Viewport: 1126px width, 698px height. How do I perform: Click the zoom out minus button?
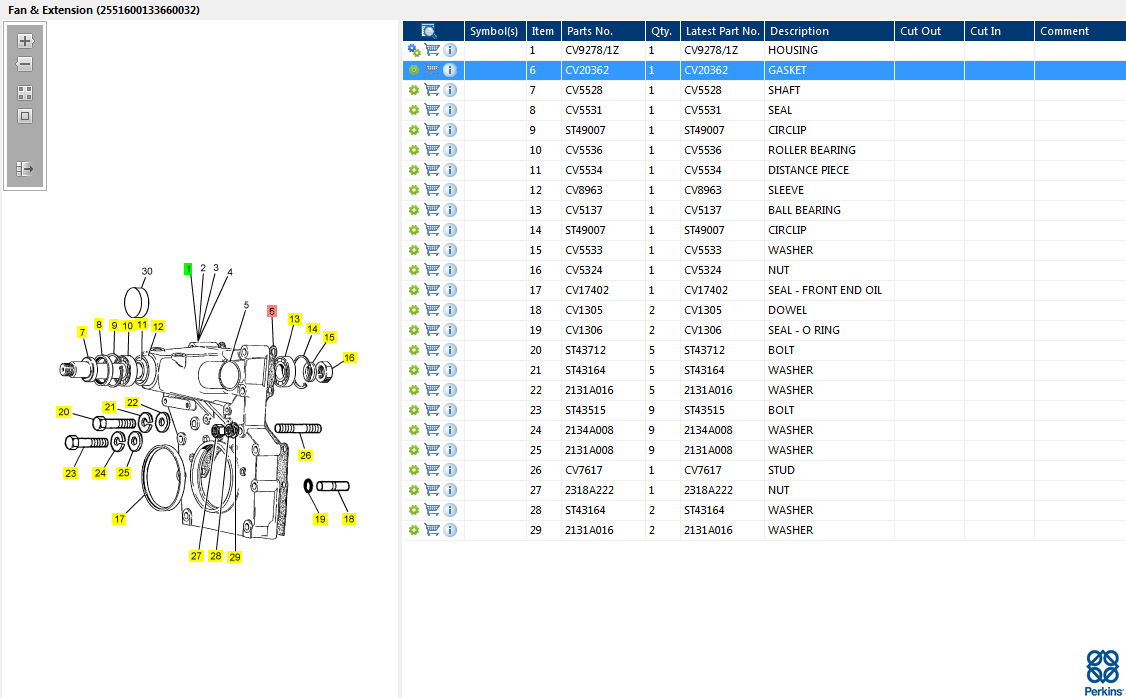coord(25,64)
